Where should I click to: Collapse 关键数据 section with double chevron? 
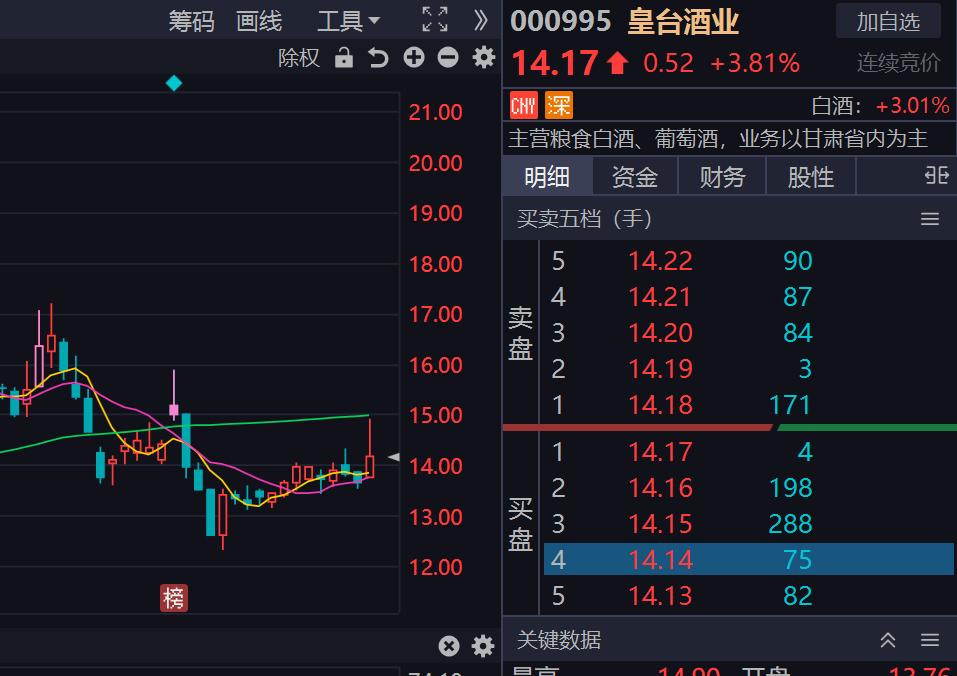(888, 640)
